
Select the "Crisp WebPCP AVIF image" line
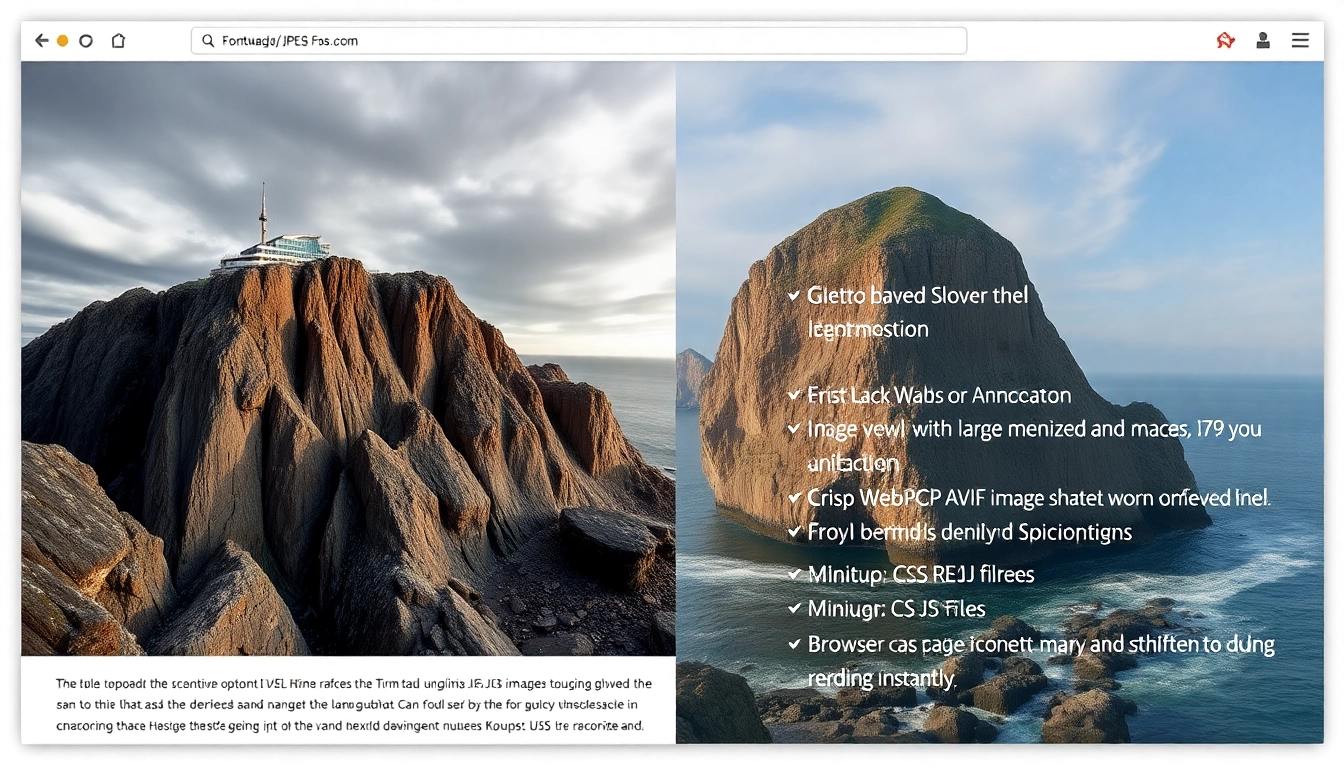(1038, 498)
